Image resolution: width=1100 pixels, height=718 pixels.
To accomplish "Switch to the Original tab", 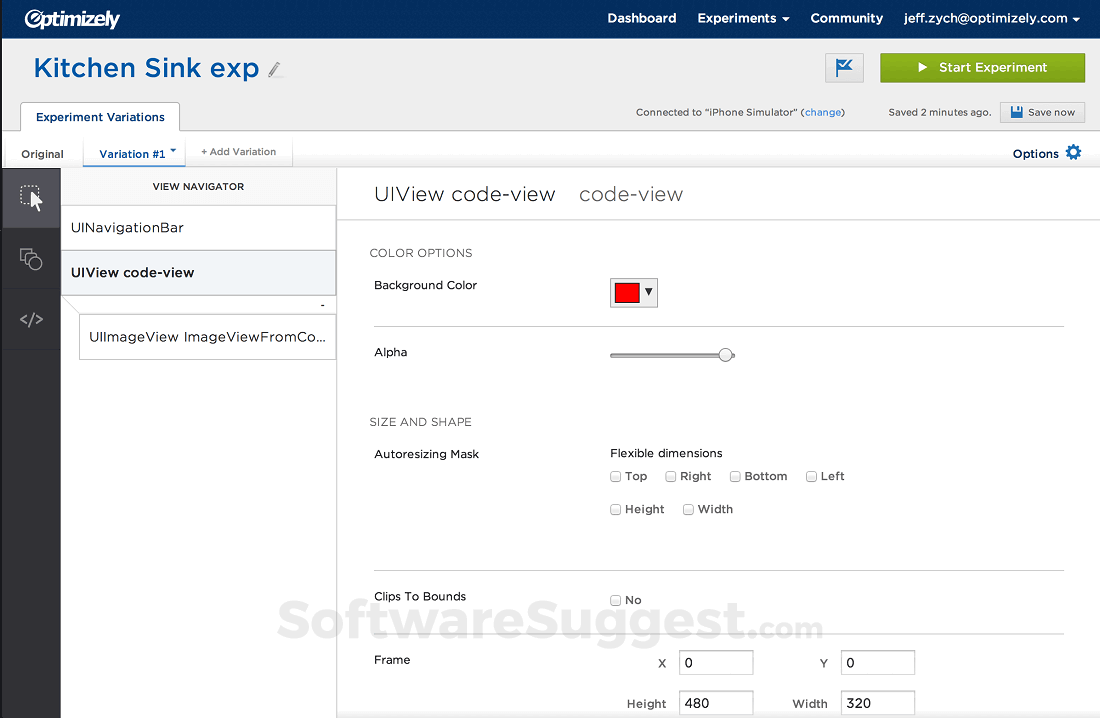I will [x=42, y=154].
